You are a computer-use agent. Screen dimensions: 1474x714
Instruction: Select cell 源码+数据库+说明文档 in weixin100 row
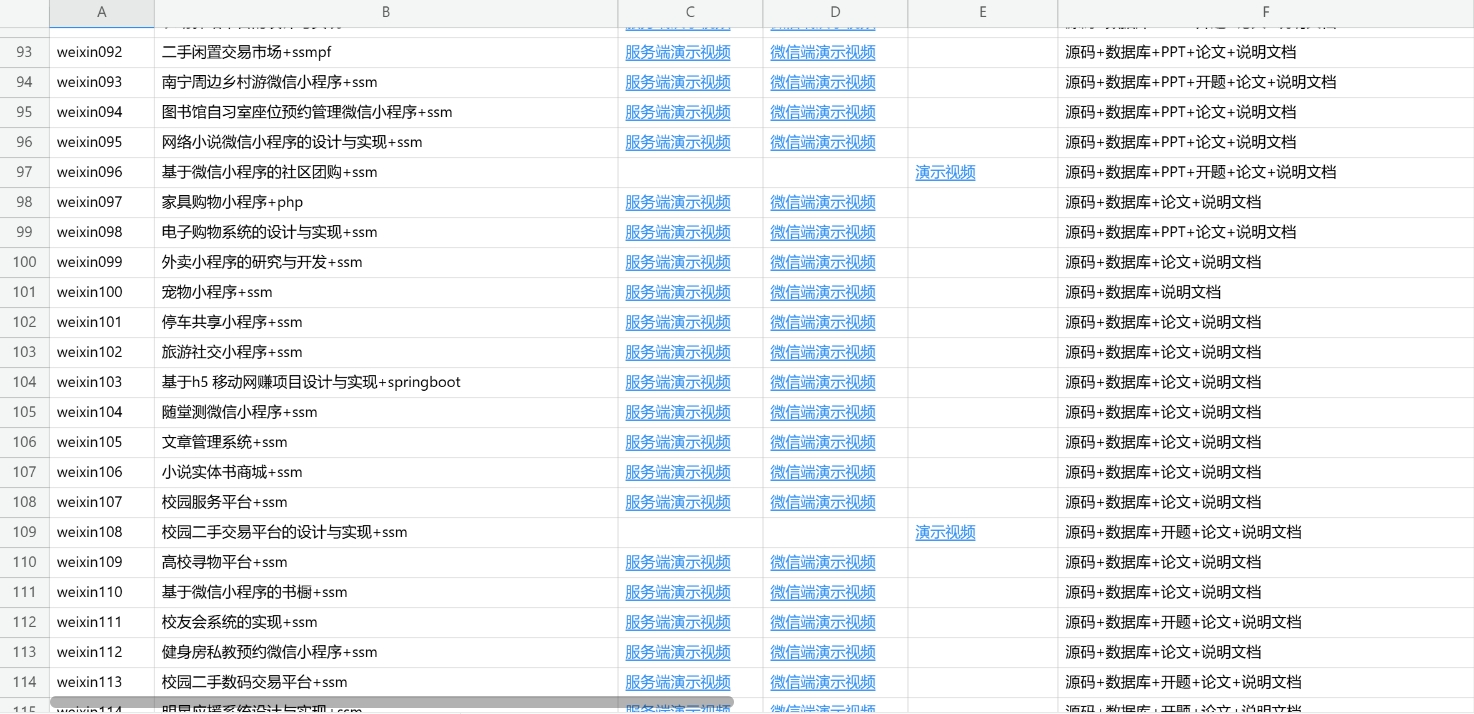pyautogui.click(x=1266, y=292)
